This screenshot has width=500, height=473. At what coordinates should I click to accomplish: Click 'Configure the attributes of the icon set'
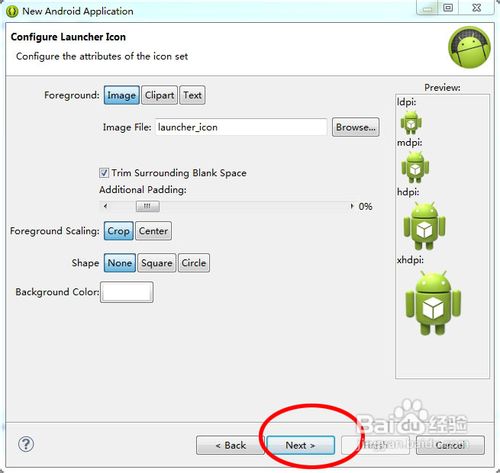(102, 56)
